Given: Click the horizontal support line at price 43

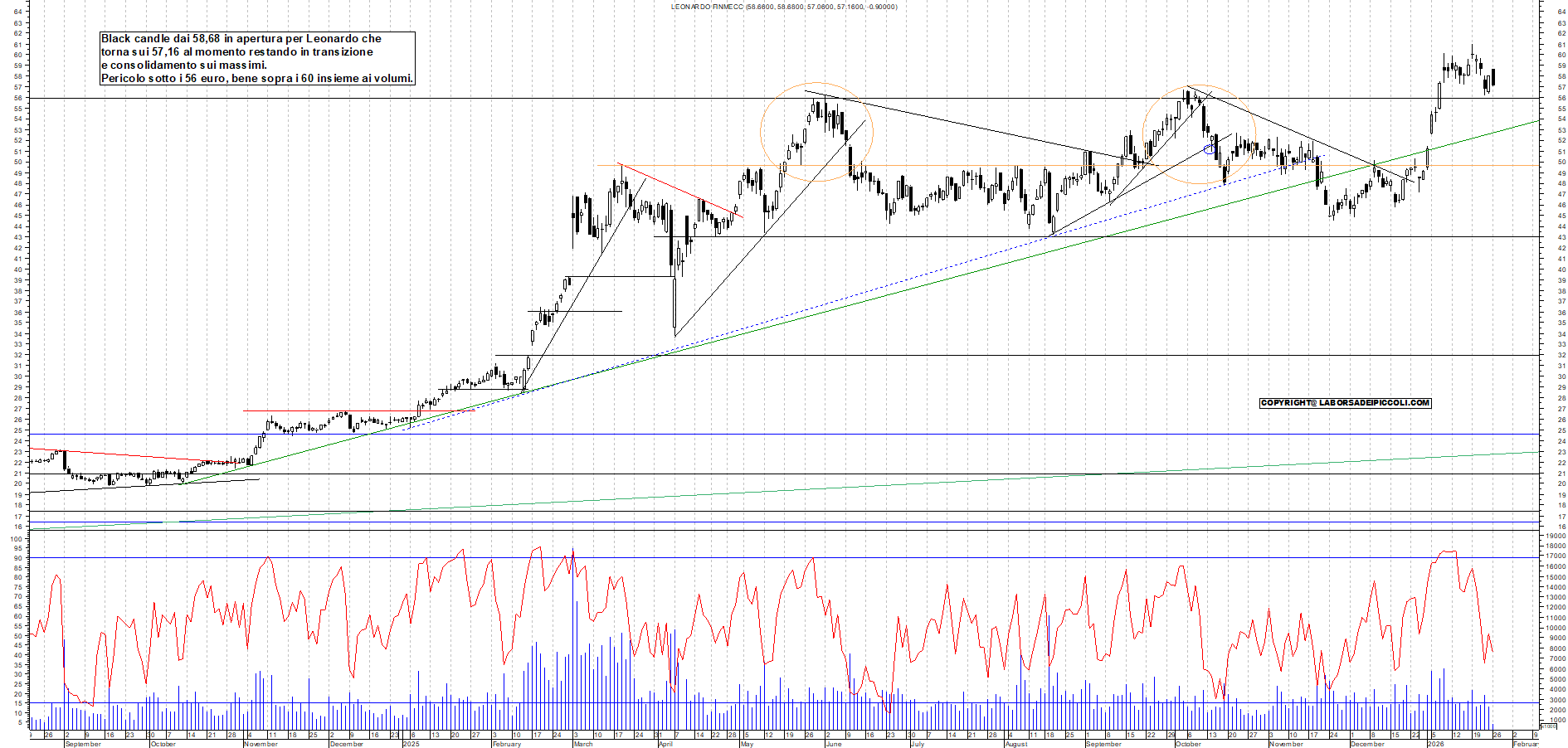Looking at the screenshot, I should tap(913, 237).
